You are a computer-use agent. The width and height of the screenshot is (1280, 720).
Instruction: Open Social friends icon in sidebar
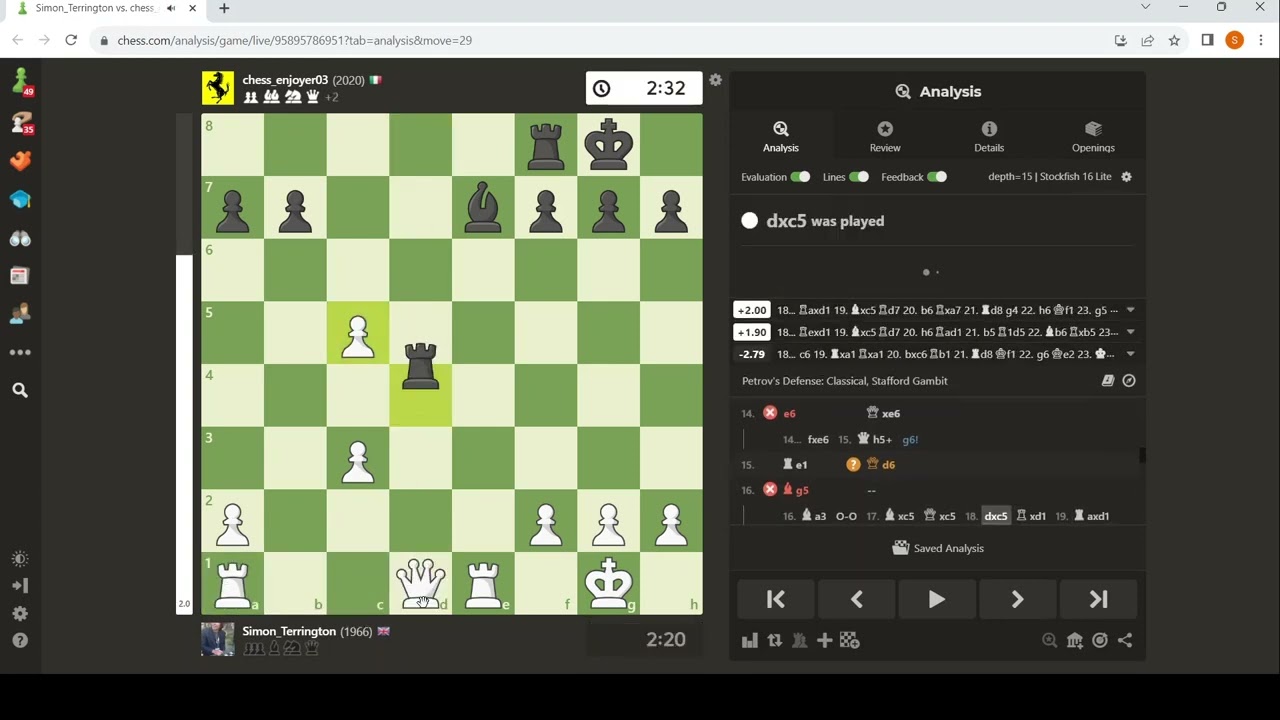coord(20,314)
